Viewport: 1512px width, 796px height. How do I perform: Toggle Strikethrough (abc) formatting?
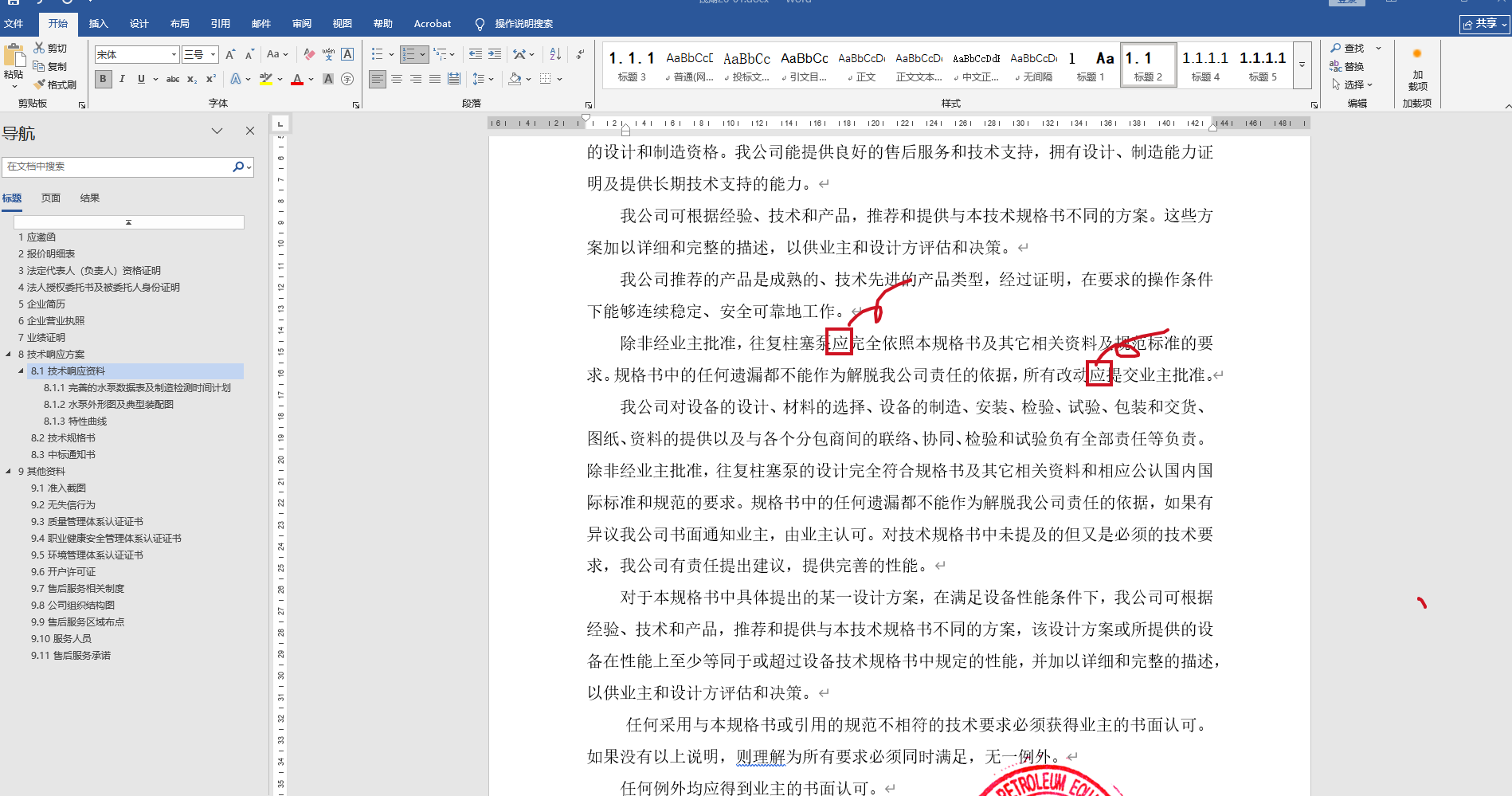coord(172,79)
